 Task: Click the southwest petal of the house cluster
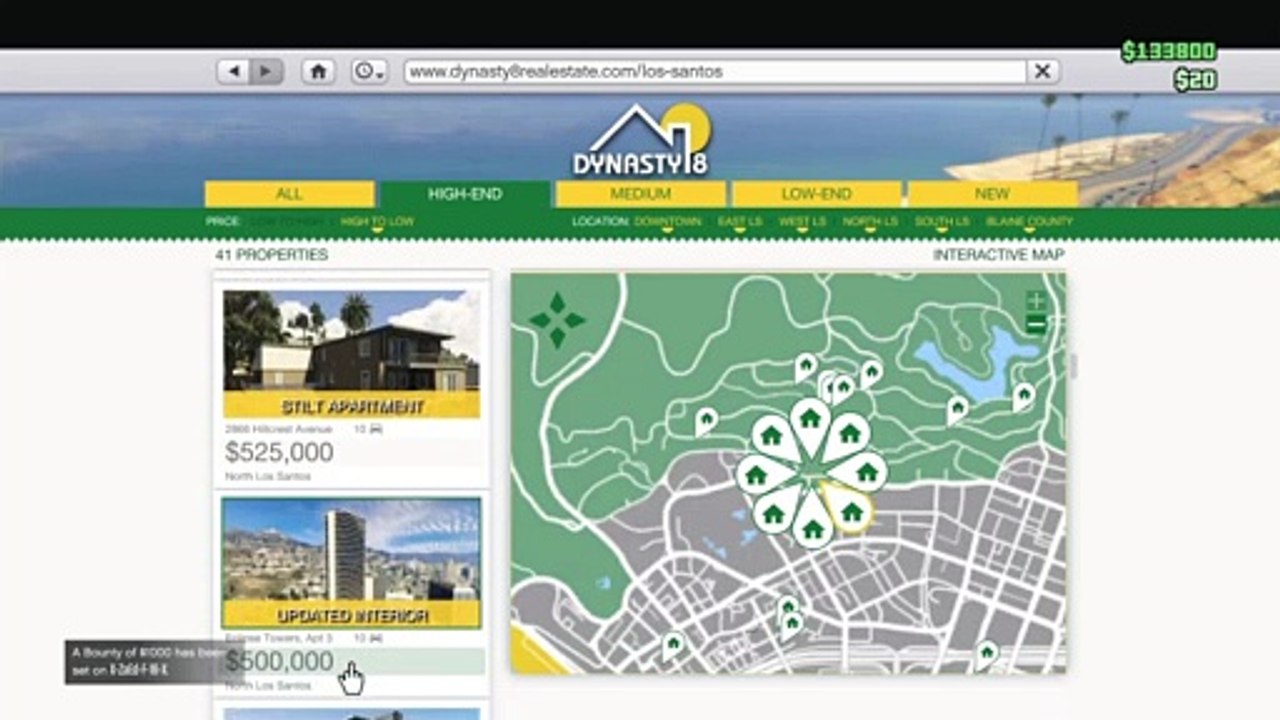click(x=773, y=513)
